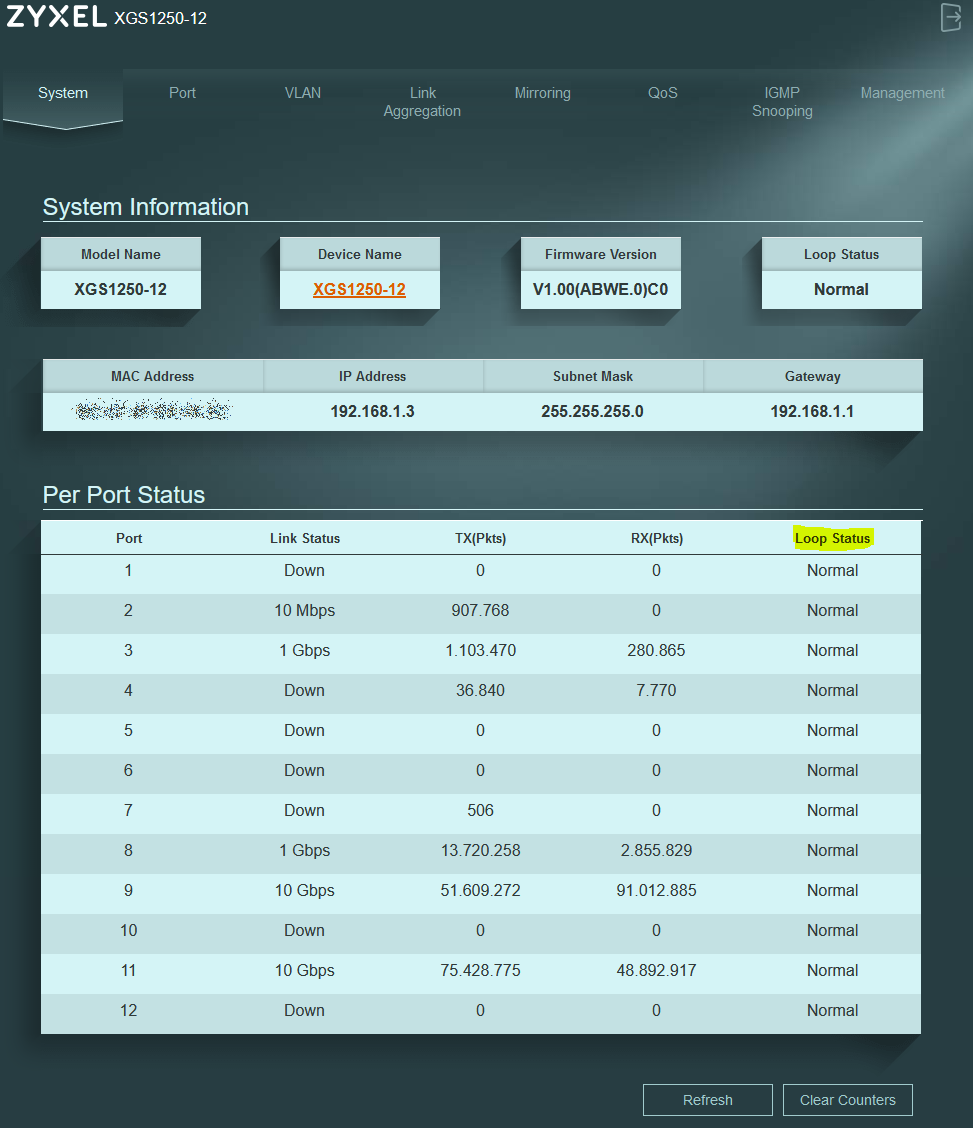Screen dimensions: 973x1128
Task: Click the Normal value in System Information Loop Status
Action: click(x=841, y=289)
